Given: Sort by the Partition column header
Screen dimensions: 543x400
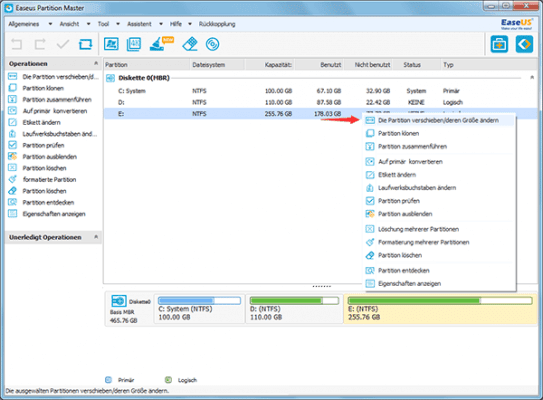Looking at the screenshot, I should [146, 65].
